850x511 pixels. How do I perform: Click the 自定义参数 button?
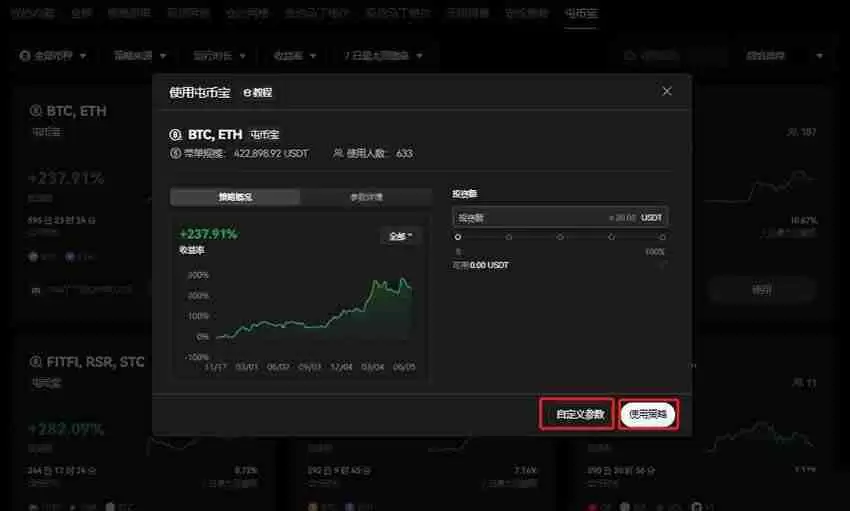(579, 414)
